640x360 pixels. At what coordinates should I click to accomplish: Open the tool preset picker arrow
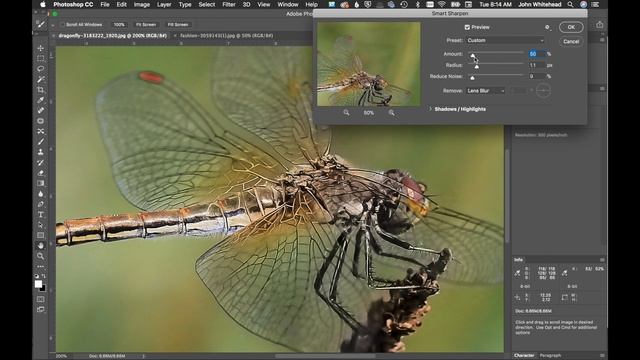[53, 25]
